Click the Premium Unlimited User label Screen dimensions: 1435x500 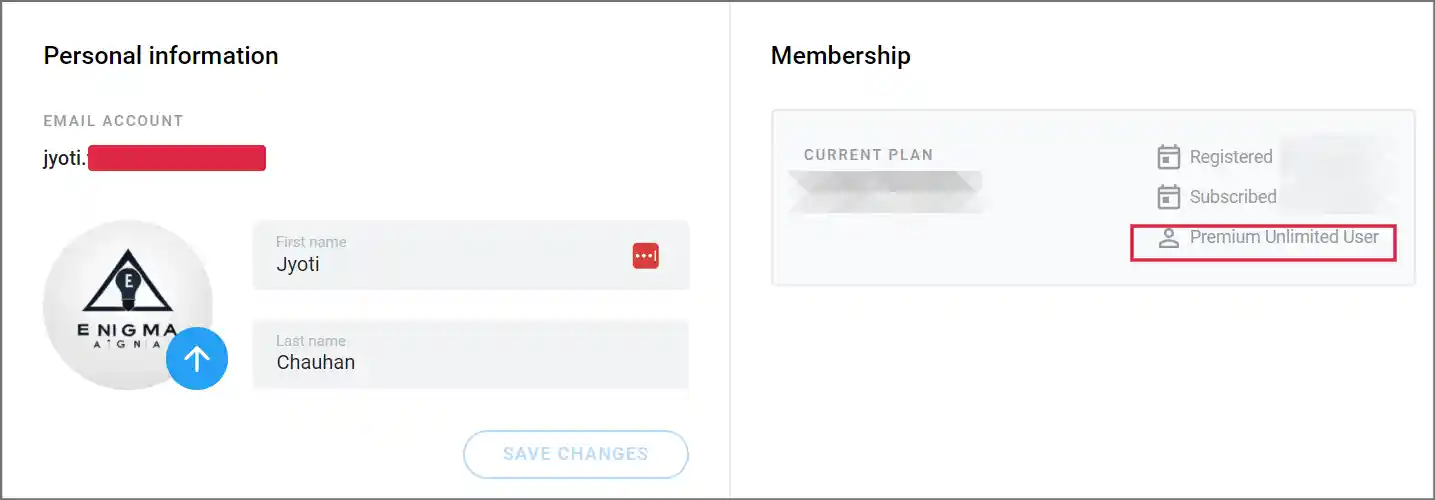pyautogui.click(x=1284, y=238)
